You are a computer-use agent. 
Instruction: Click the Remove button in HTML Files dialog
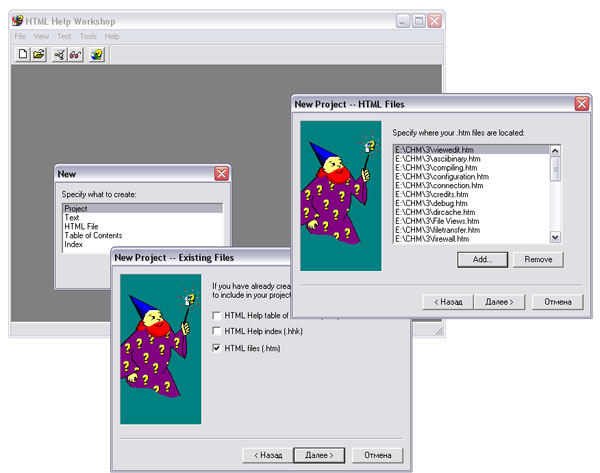point(538,259)
